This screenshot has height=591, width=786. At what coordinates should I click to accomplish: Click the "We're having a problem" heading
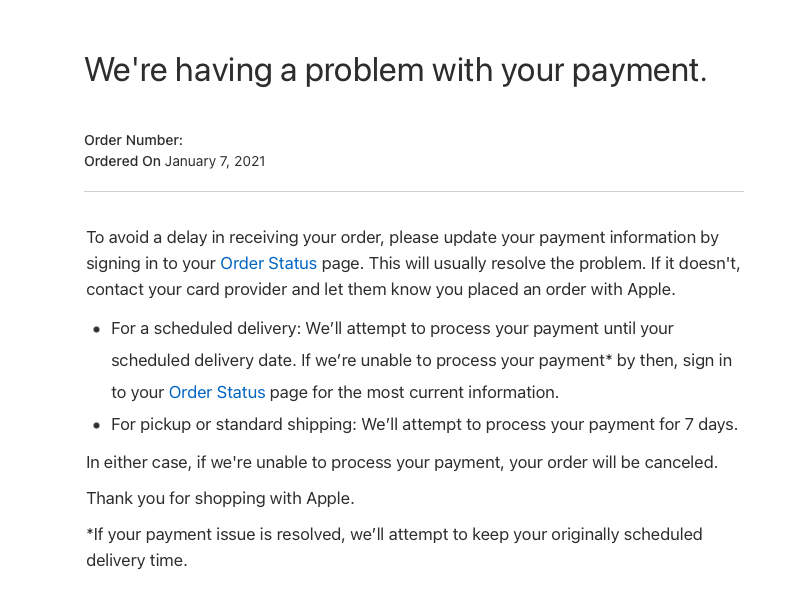pos(396,69)
